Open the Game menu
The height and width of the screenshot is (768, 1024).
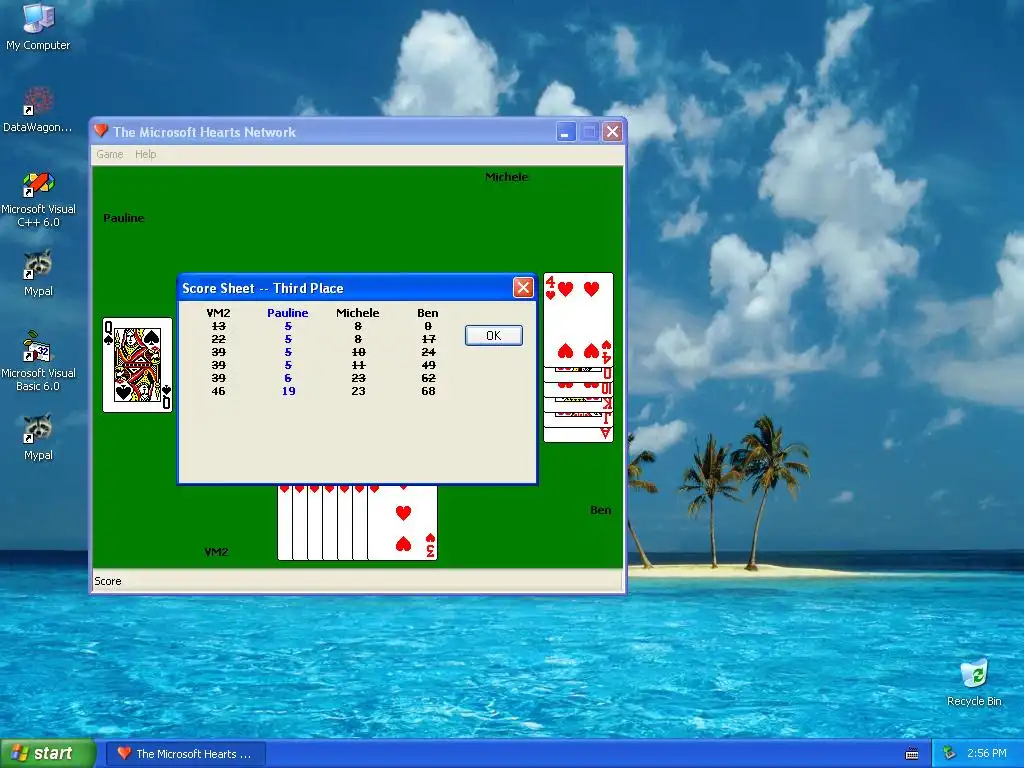[x=110, y=154]
